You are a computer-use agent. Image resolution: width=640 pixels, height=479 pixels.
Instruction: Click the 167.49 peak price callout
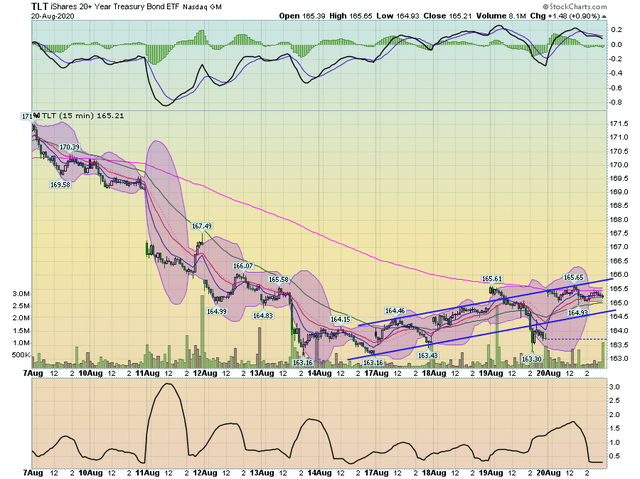202,226
